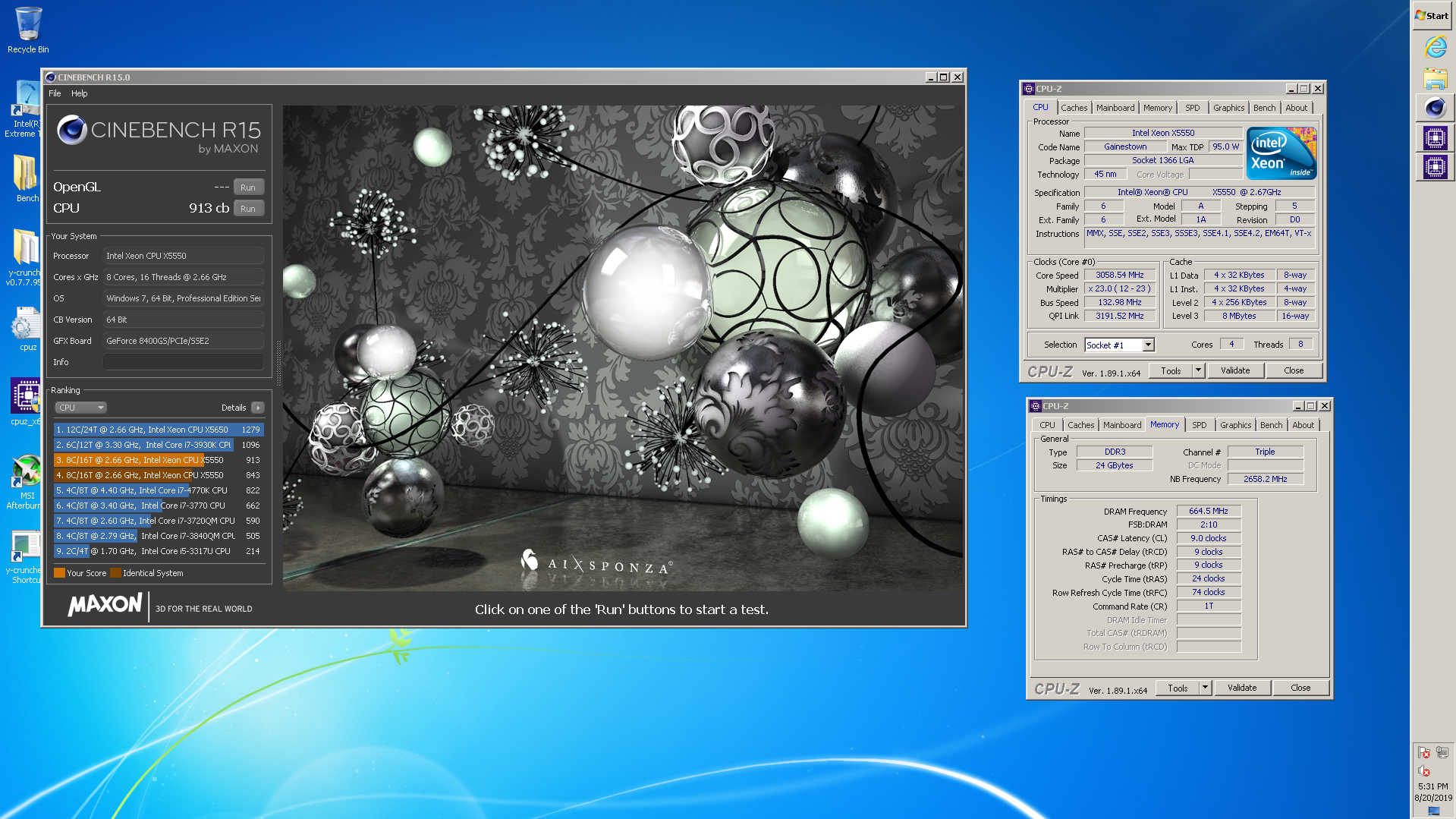Activate the upper CPU-Z taskbar icon
Viewport: 1456px width, 819px height.
click(x=1435, y=137)
